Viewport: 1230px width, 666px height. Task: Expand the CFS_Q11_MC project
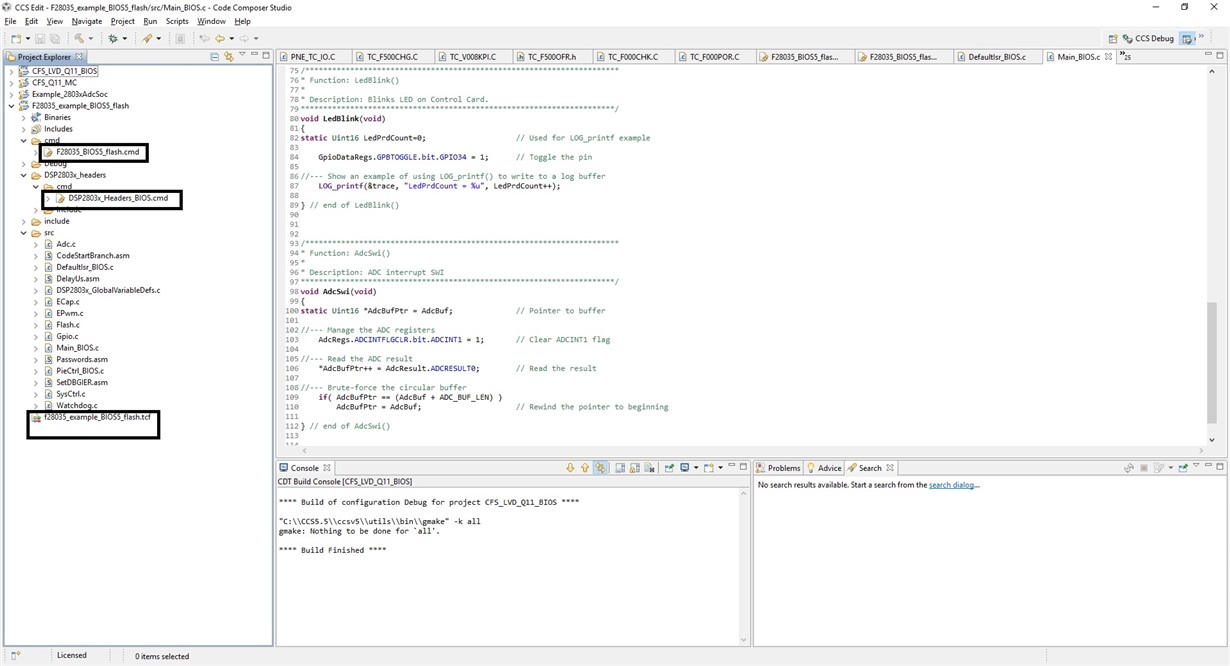click(x=12, y=83)
